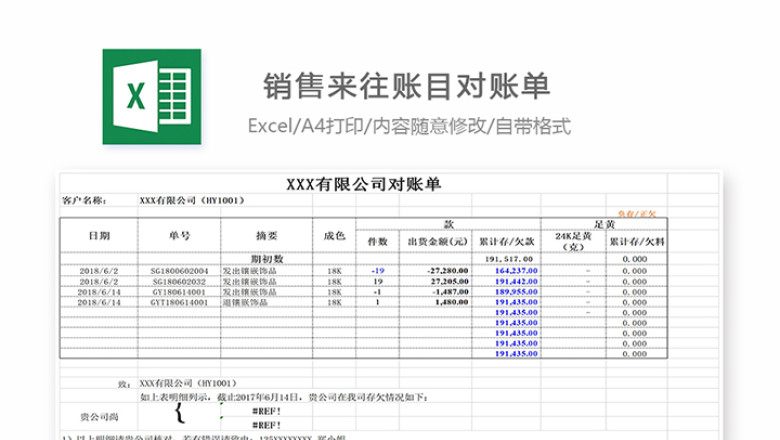Select the blue balance 191,442.00
Screen dimensions: 780x440
point(516,281)
